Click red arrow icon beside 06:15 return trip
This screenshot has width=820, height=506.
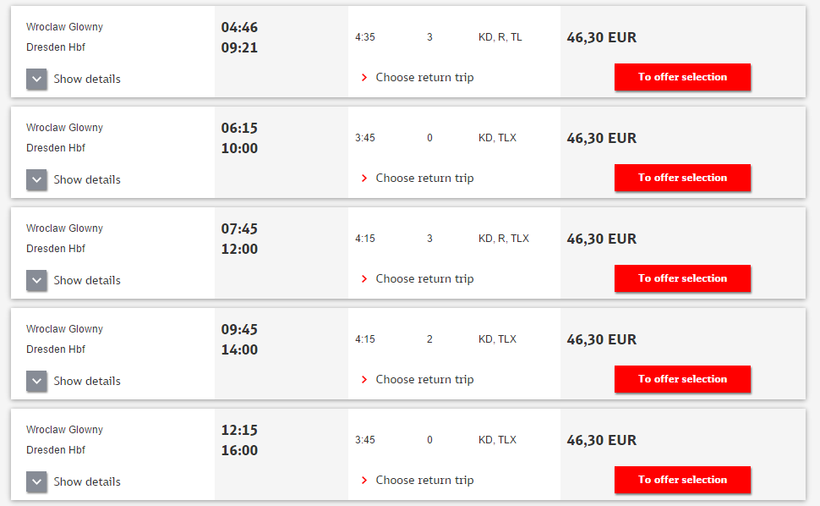point(365,179)
